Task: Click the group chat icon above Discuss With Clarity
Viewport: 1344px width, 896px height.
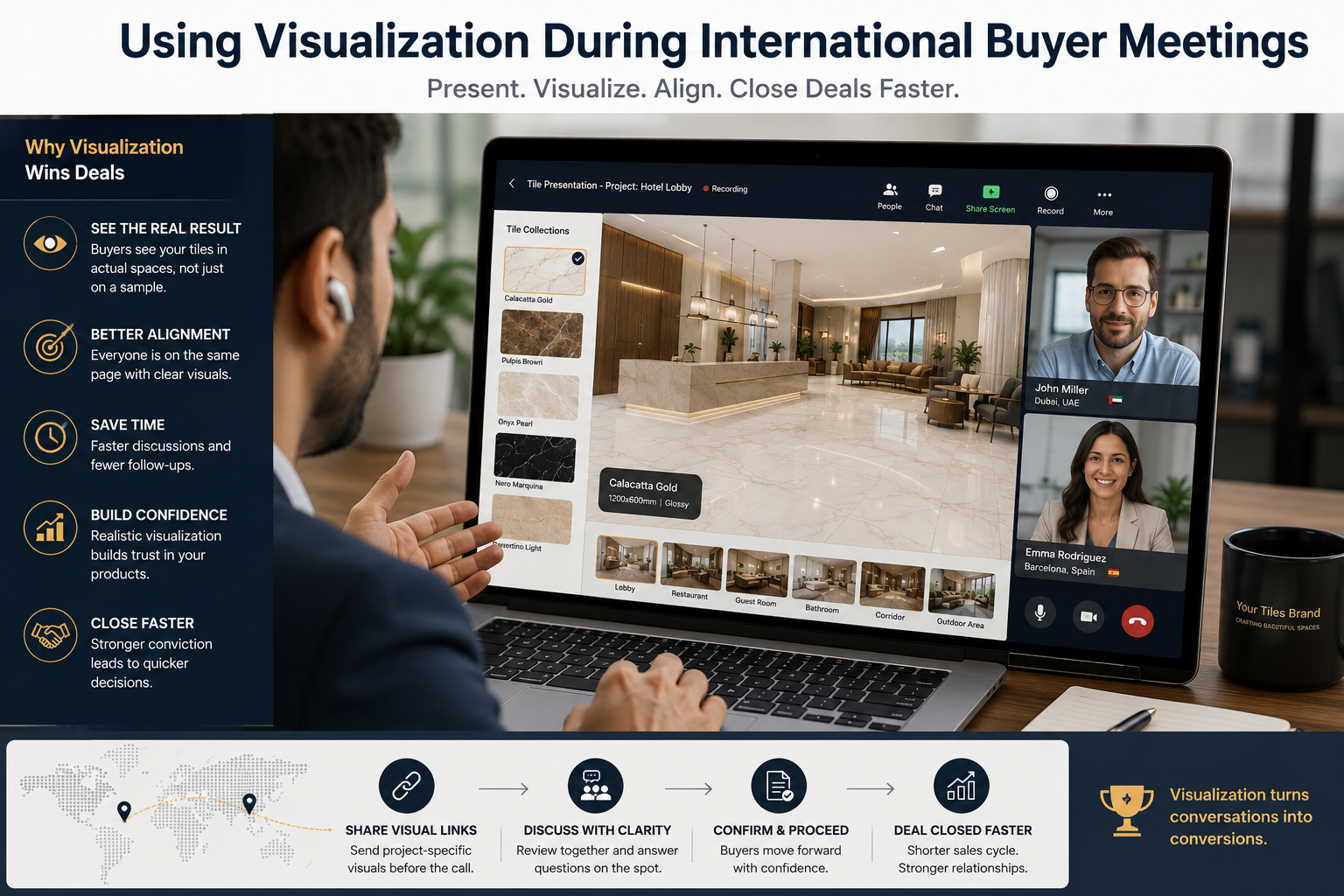Action: point(596,786)
